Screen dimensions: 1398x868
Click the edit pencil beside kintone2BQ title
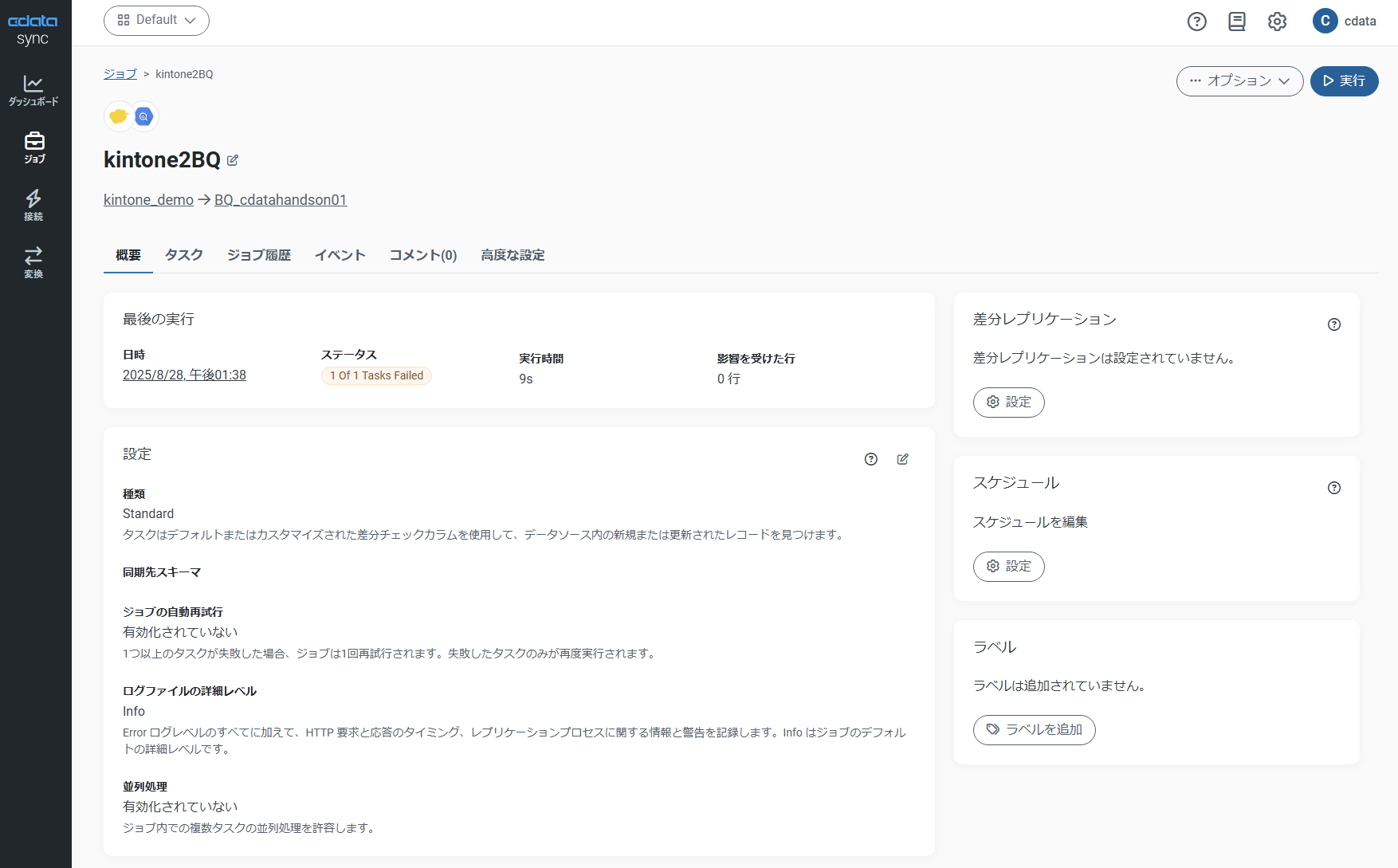233,160
